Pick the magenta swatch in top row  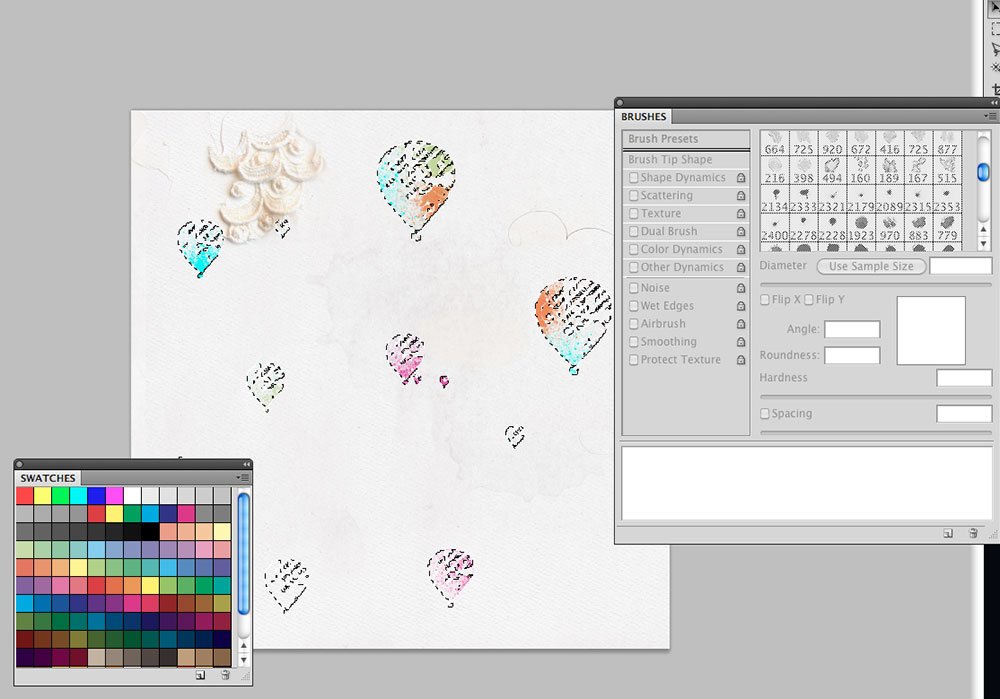(115, 496)
